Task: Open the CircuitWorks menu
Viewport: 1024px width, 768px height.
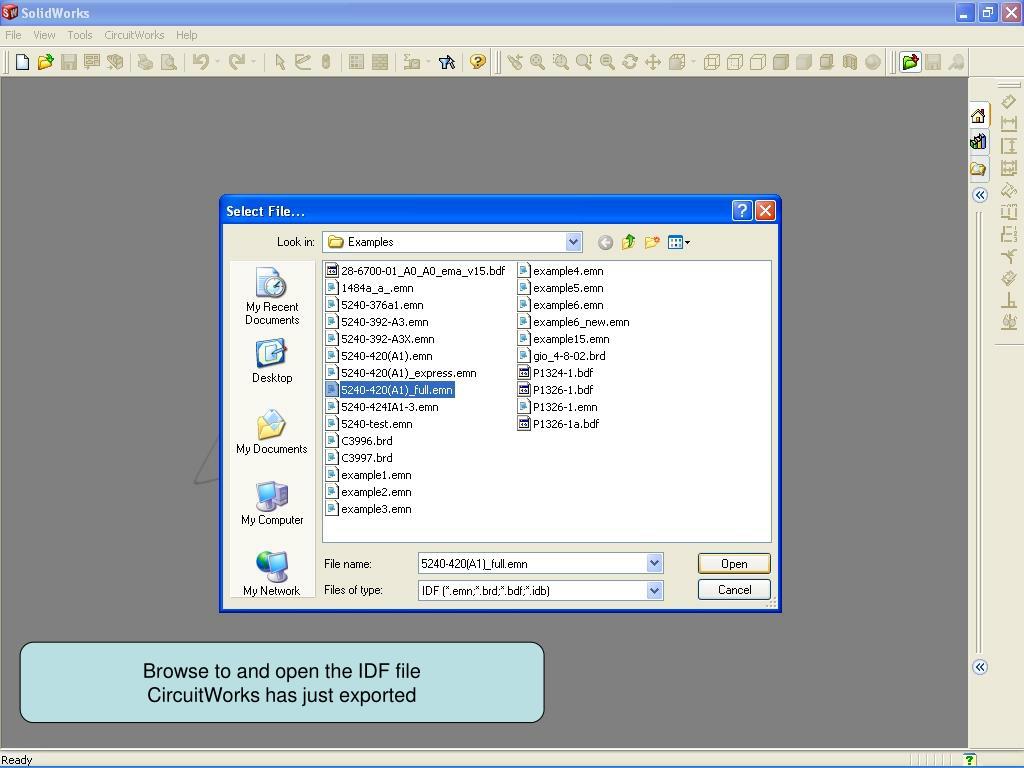Action: (x=134, y=35)
